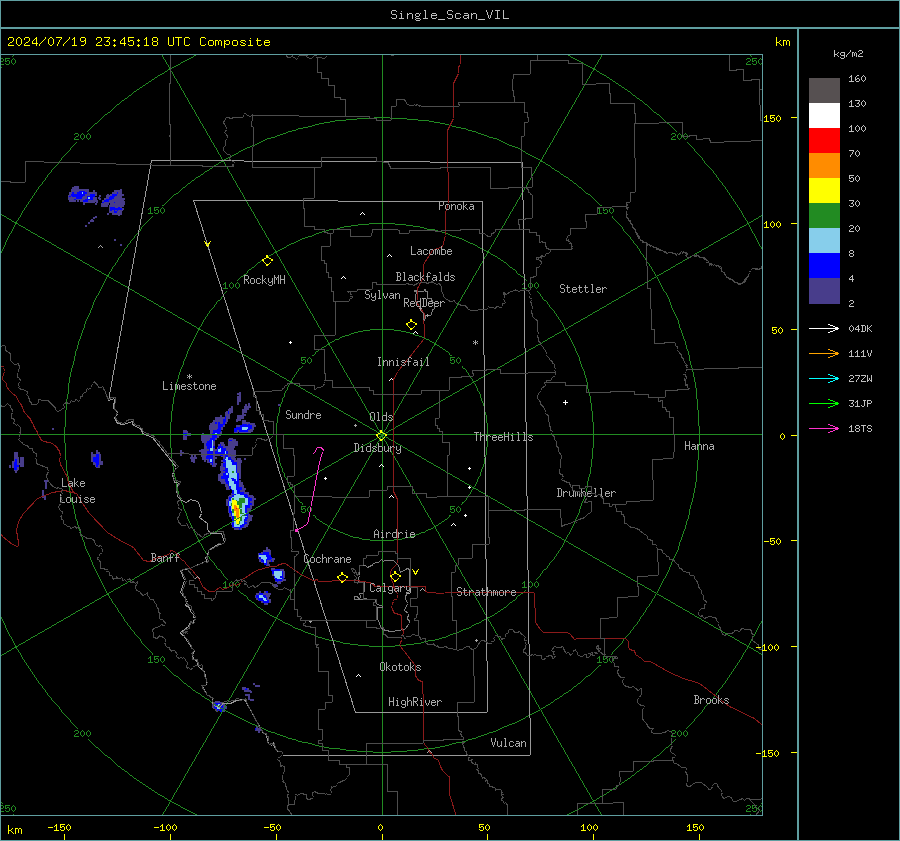Click the Airdrie label
Image resolution: width=900 pixels, height=841 pixels.
tap(394, 534)
